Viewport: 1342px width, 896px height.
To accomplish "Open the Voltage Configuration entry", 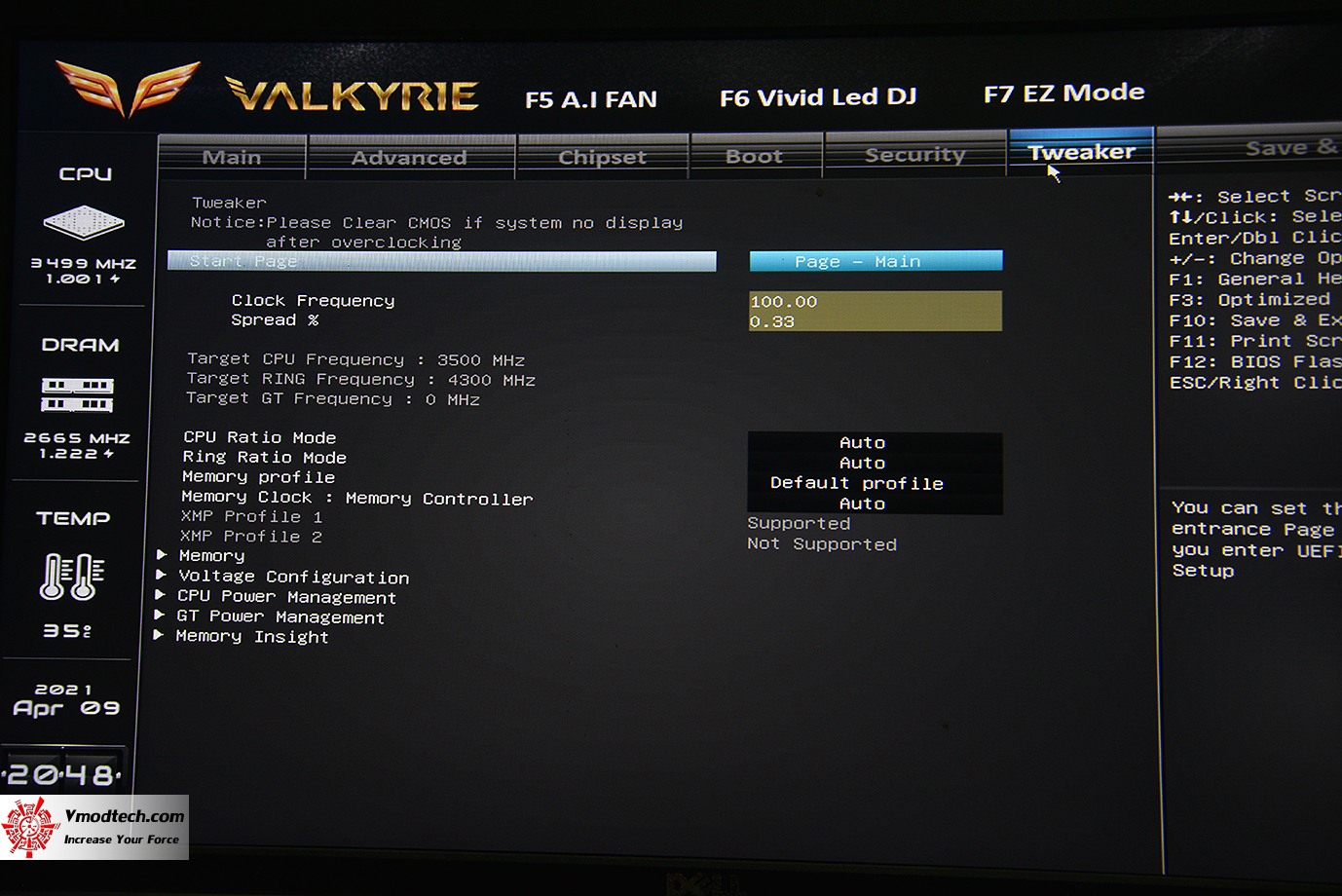I will coord(294,577).
